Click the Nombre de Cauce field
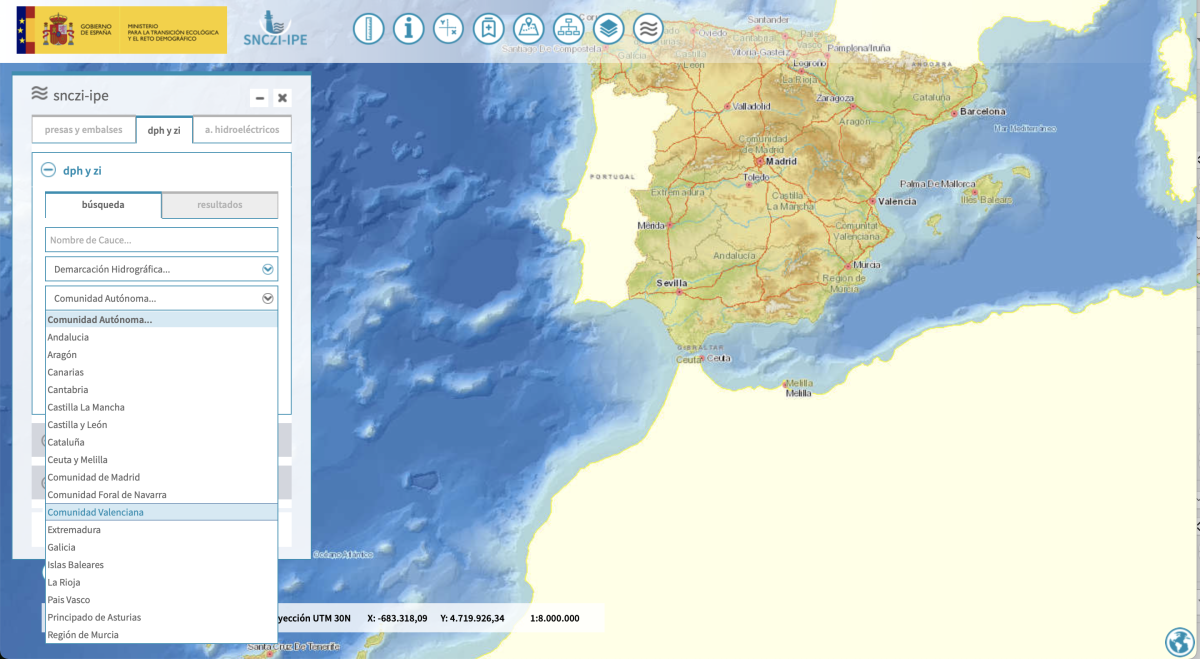The image size is (1200, 659). point(161,240)
